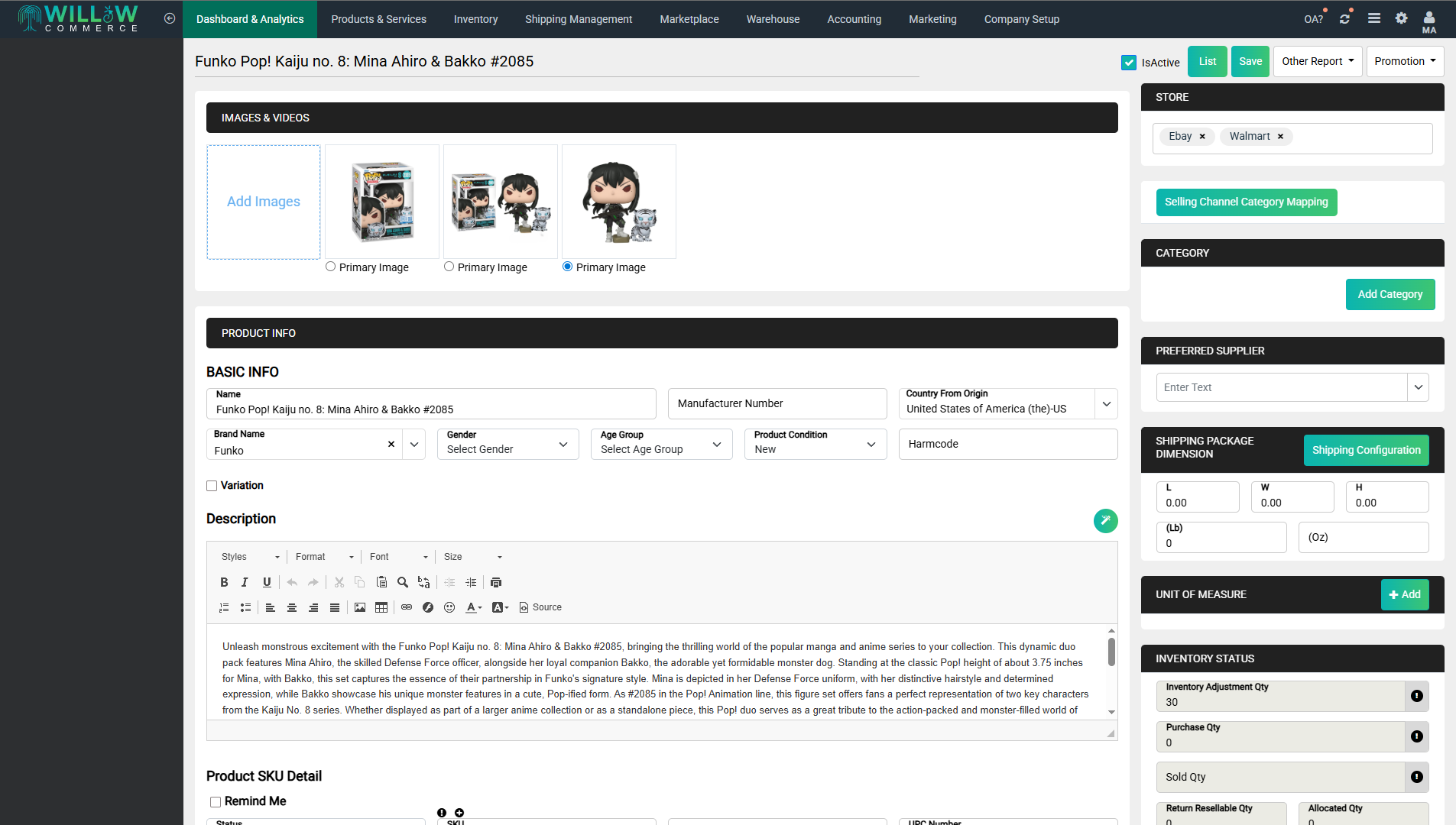Screen dimensions: 1456x825
Task: Save the product
Action: tap(1250, 61)
